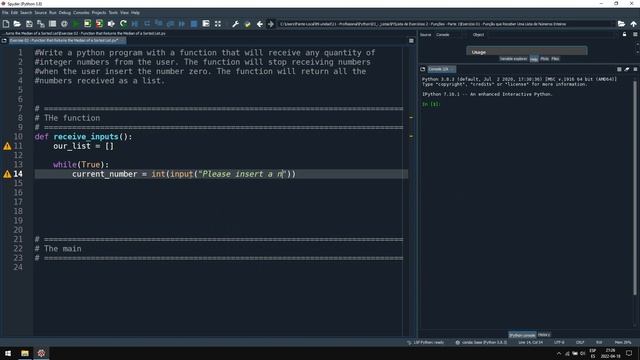640x360 pixels.
Task: Click warning icon on line 11
Action: pos(7,146)
